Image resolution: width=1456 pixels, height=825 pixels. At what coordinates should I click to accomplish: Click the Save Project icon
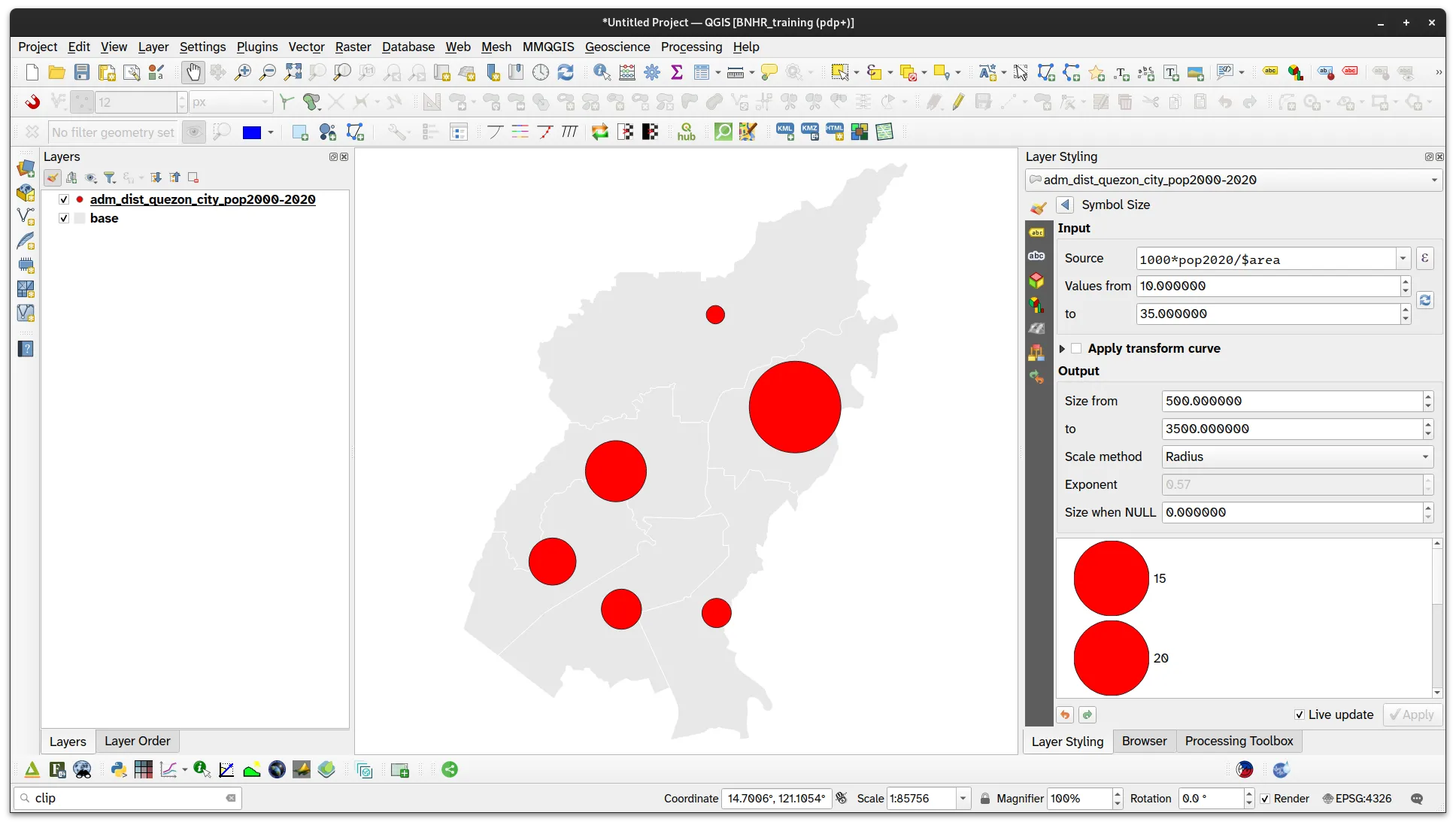pyautogui.click(x=82, y=72)
